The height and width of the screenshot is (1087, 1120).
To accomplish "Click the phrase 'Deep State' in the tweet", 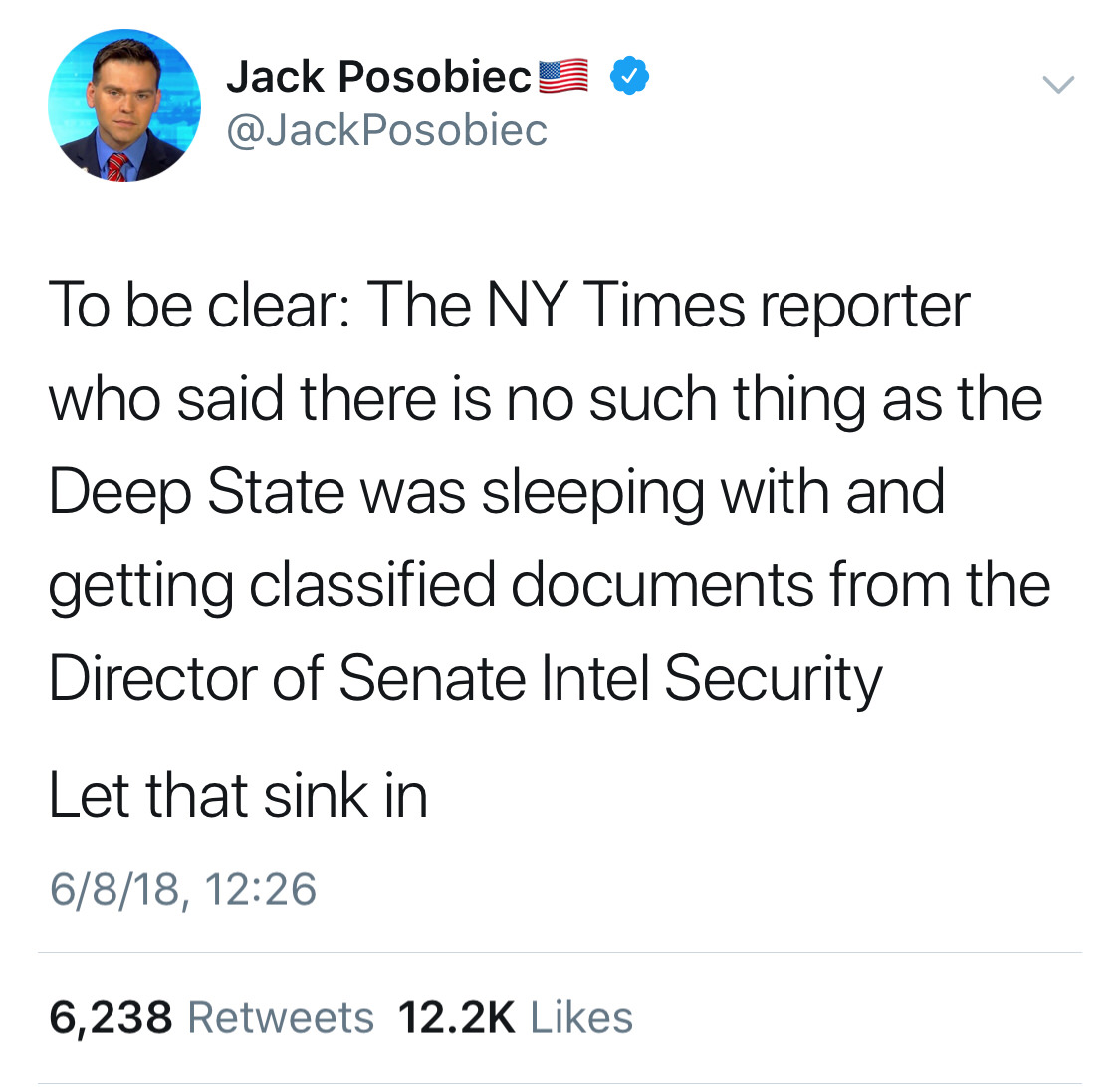I will 197,492.
